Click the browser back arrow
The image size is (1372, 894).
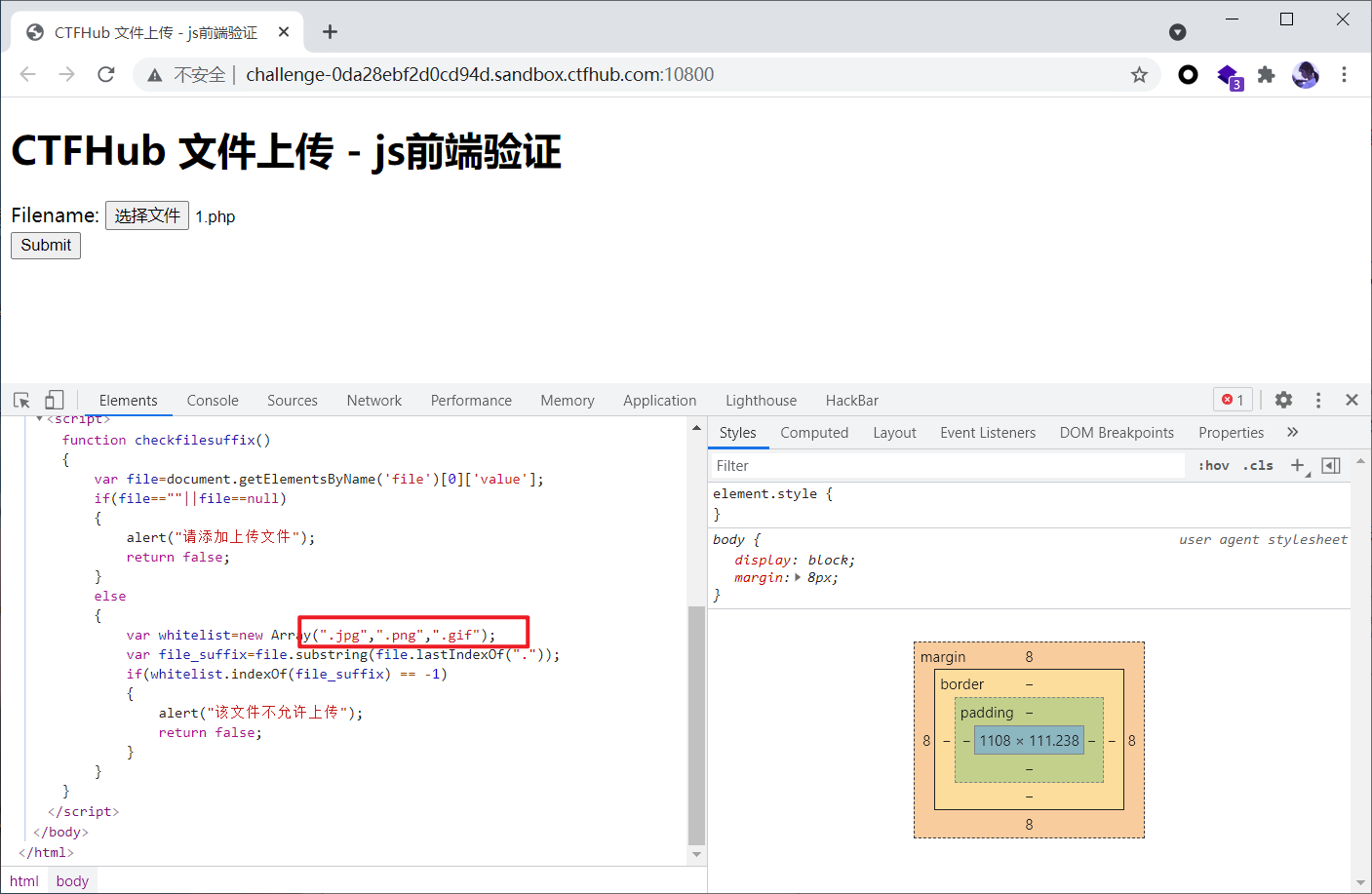click(x=27, y=74)
